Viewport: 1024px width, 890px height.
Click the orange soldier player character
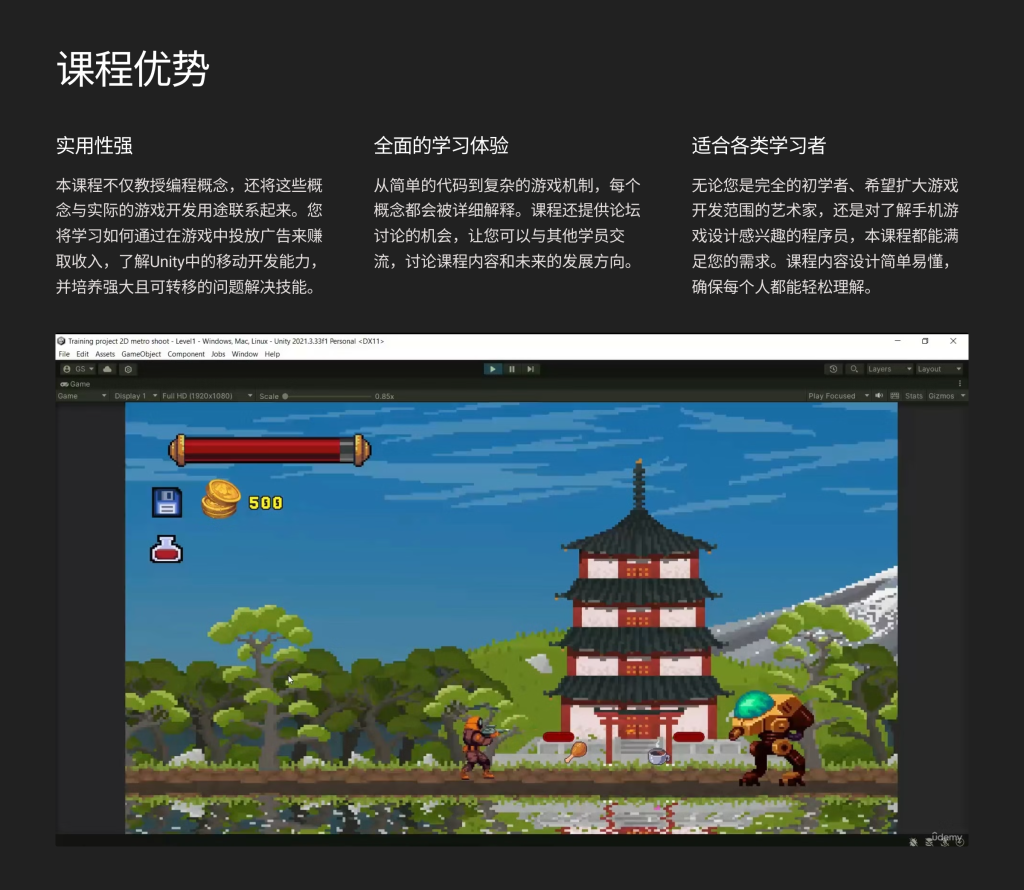click(x=479, y=747)
